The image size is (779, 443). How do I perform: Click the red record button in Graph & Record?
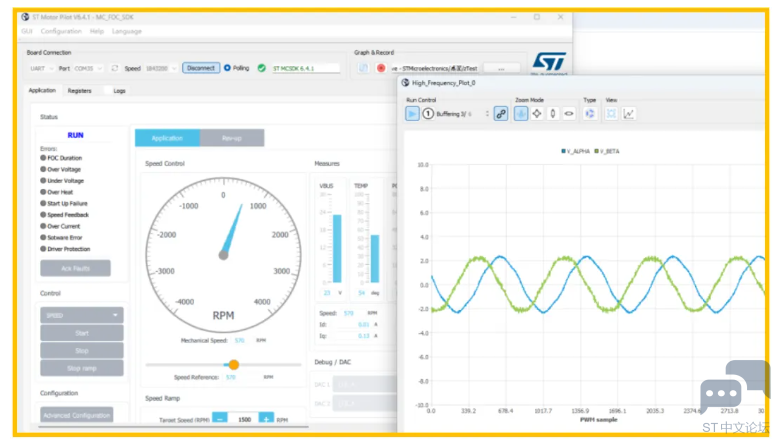pyautogui.click(x=381, y=68)
